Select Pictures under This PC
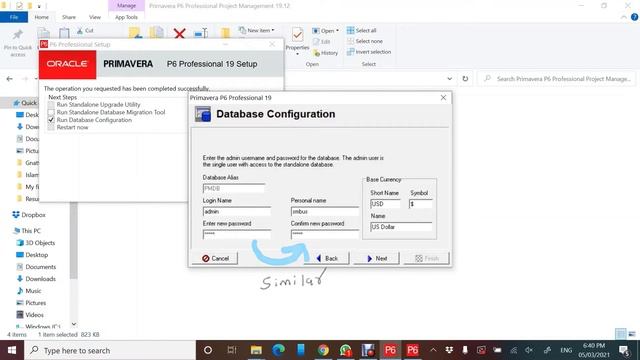This screenshot has width=640, height=360. click(31, 303)
